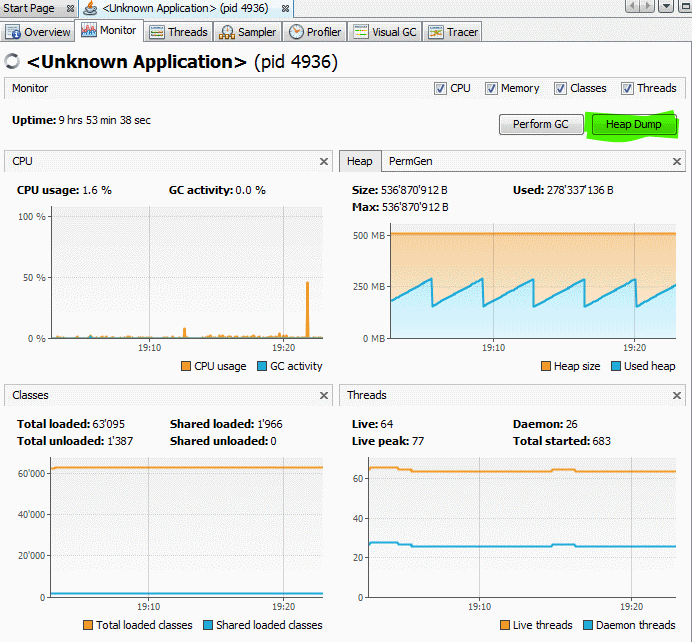692x642 pixels.
Task: Close the Start Page tab
Action: [70, 8]
